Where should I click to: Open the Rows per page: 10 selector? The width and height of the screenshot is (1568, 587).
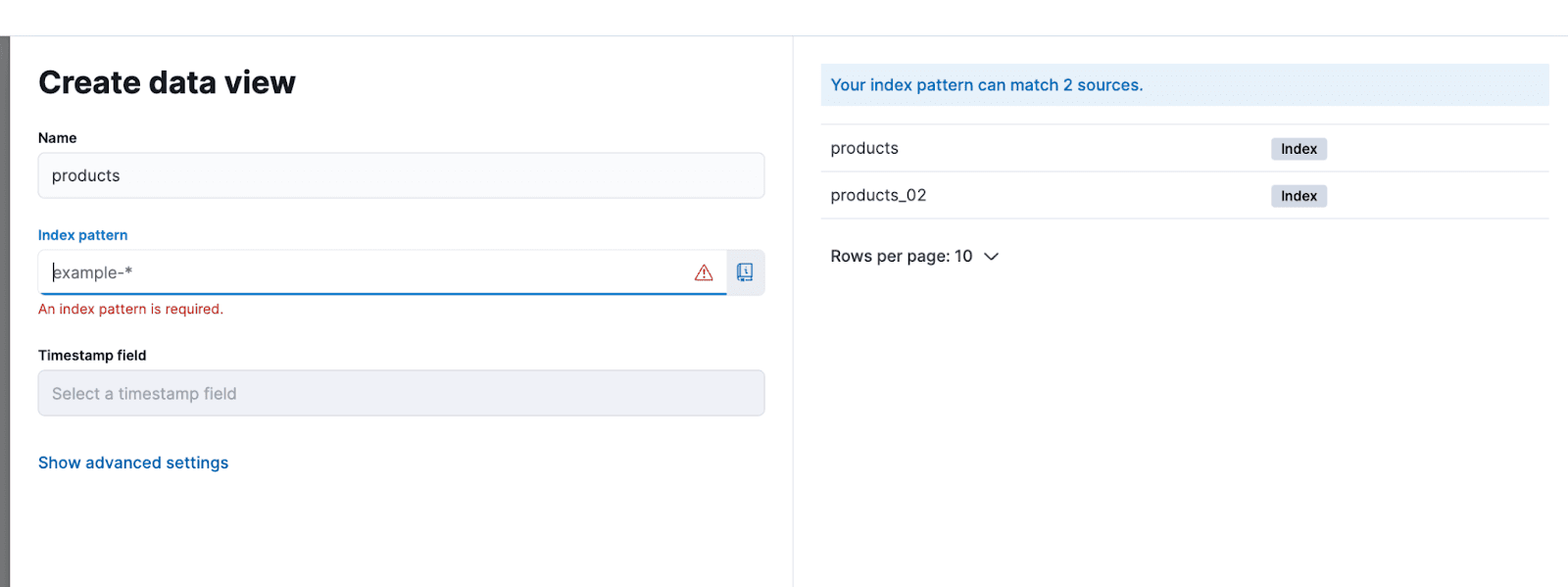902,256
